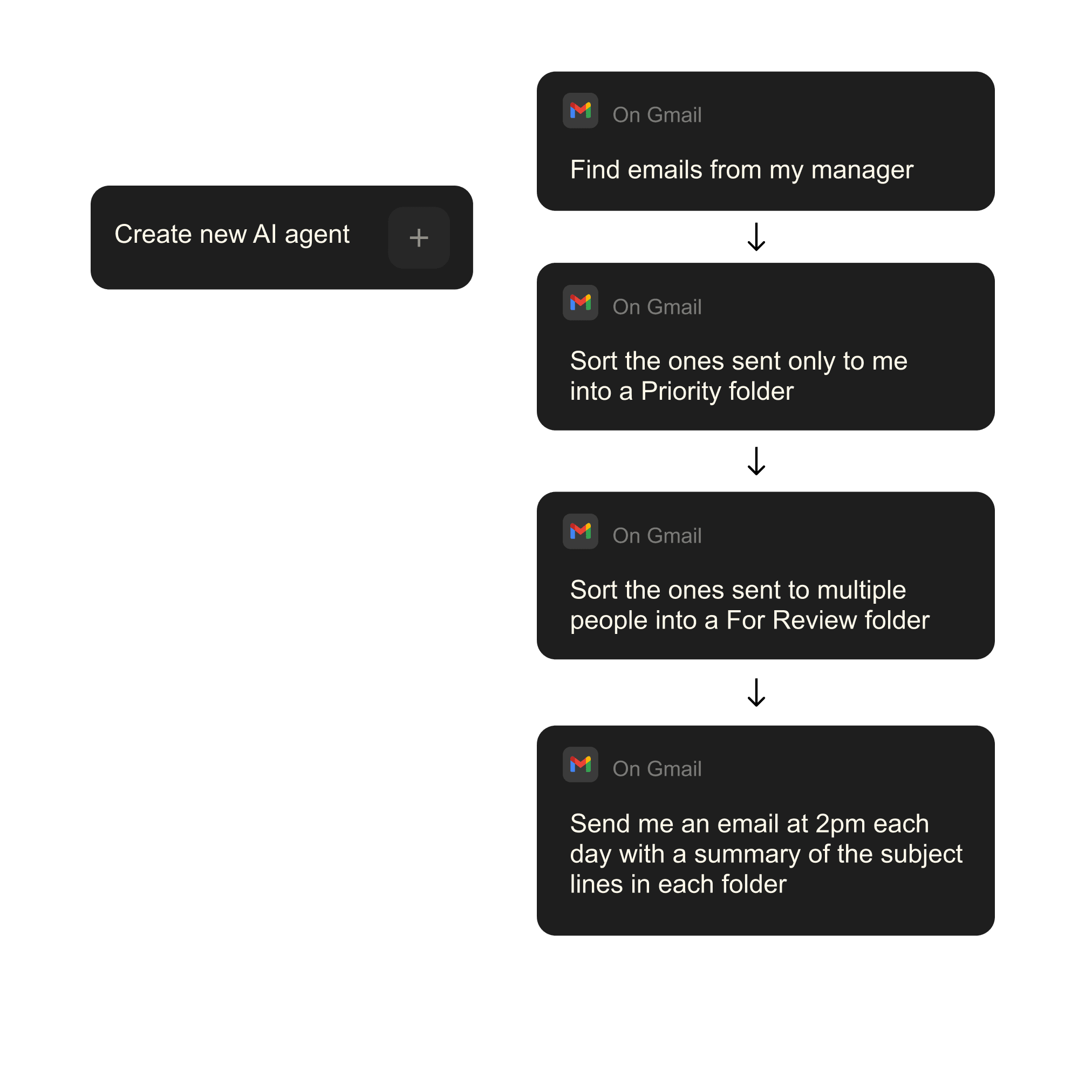Click Gmail icon on For Review card

coord(581,531)
